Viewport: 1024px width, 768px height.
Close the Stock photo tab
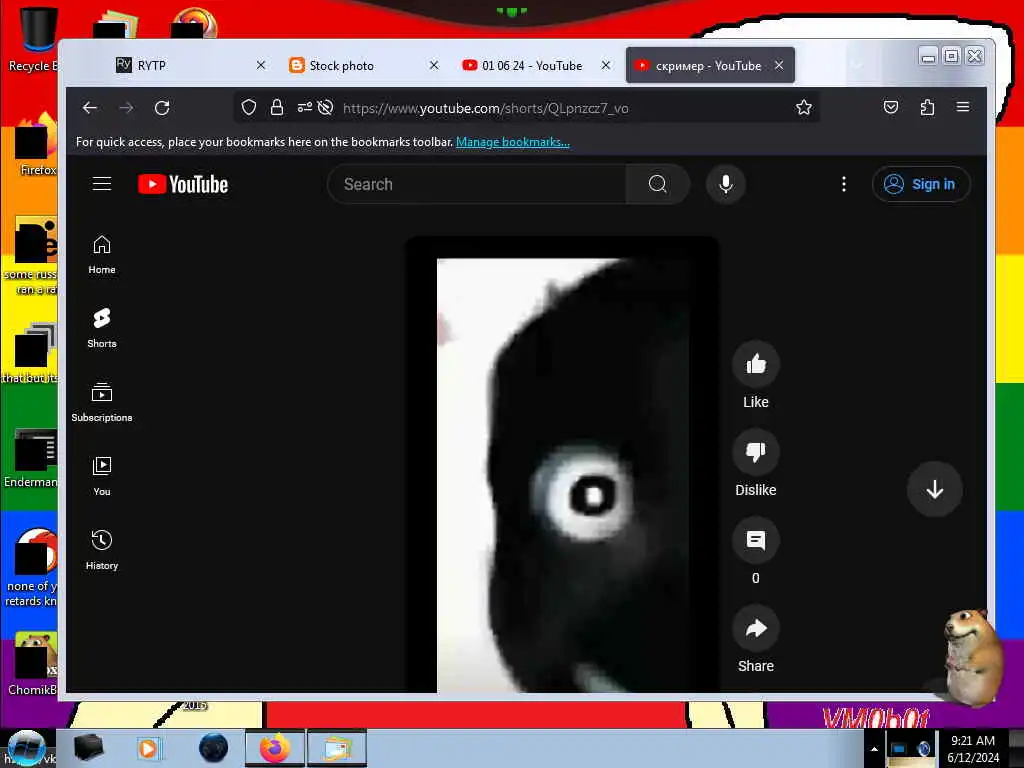(434, 65)
